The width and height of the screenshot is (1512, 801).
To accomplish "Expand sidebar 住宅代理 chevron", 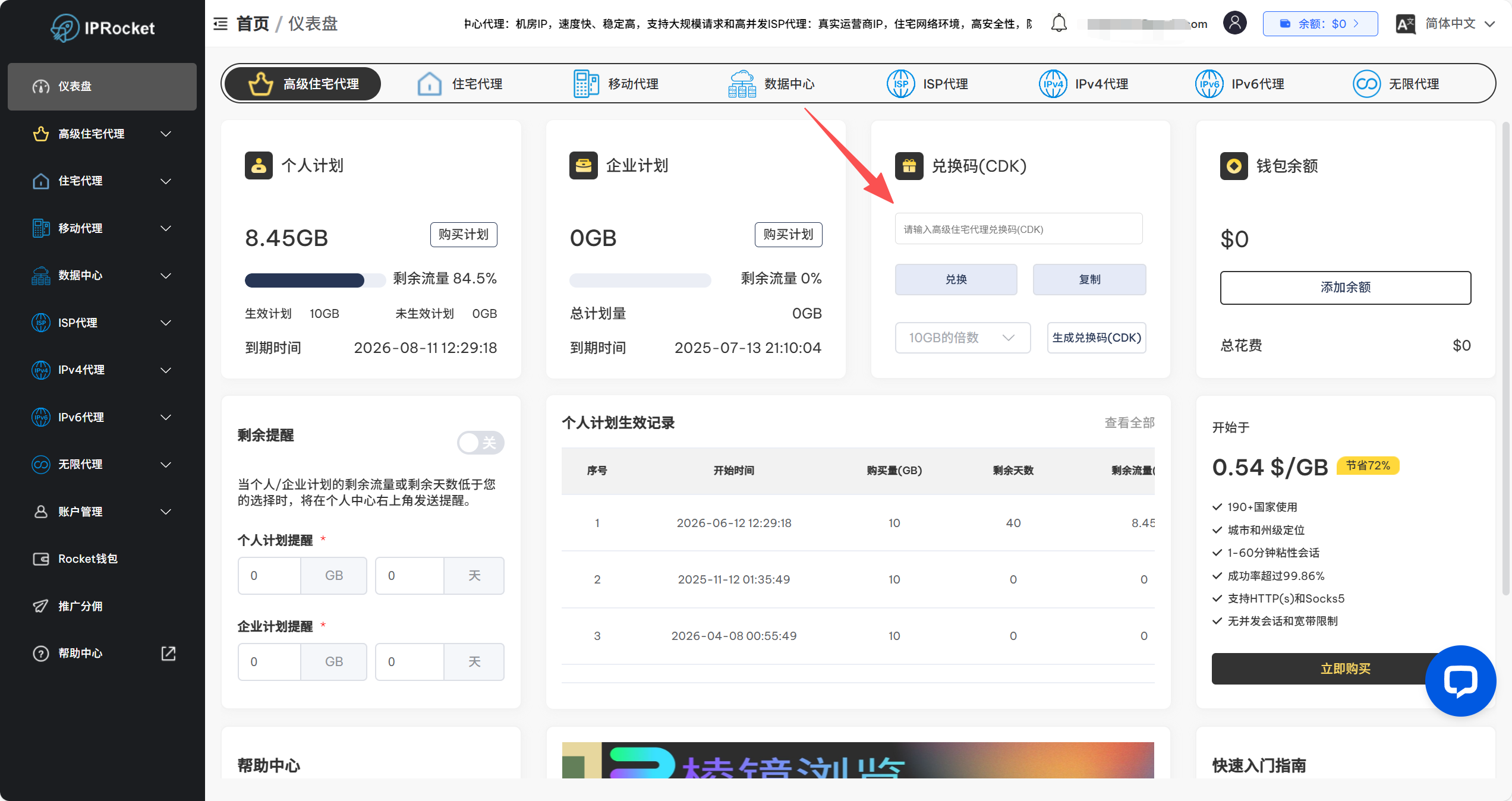I will [x=166, y=181].
